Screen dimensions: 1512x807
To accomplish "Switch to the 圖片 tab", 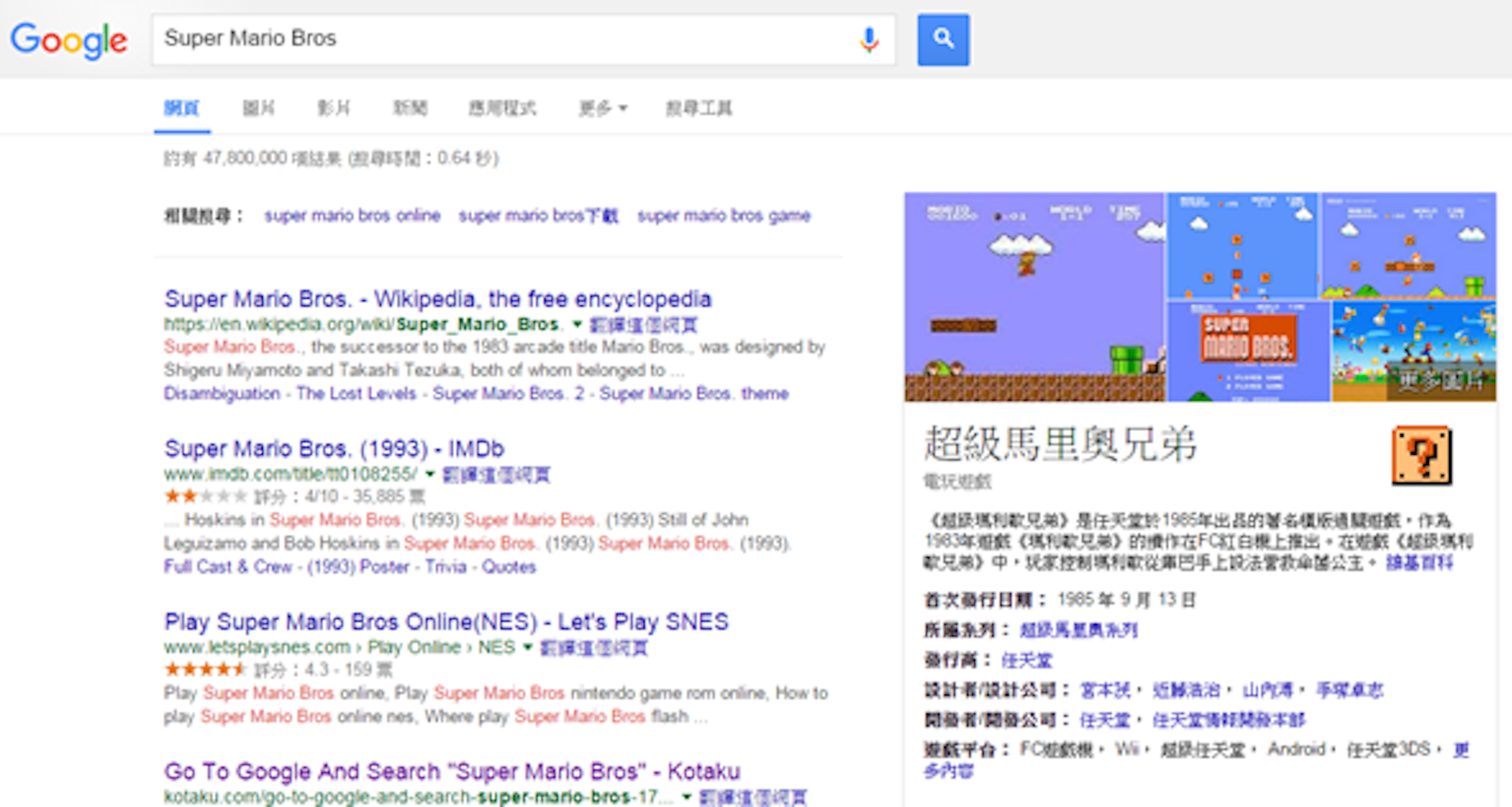I will coord(258,108).
